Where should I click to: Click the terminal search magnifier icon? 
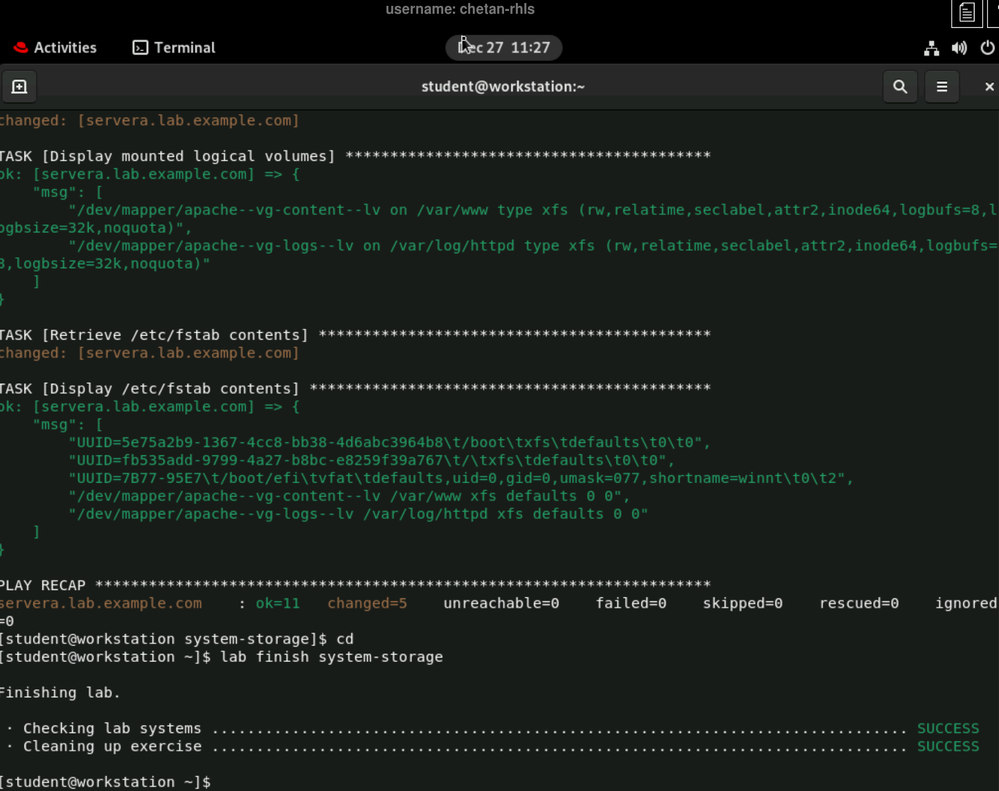click(900, 87)
